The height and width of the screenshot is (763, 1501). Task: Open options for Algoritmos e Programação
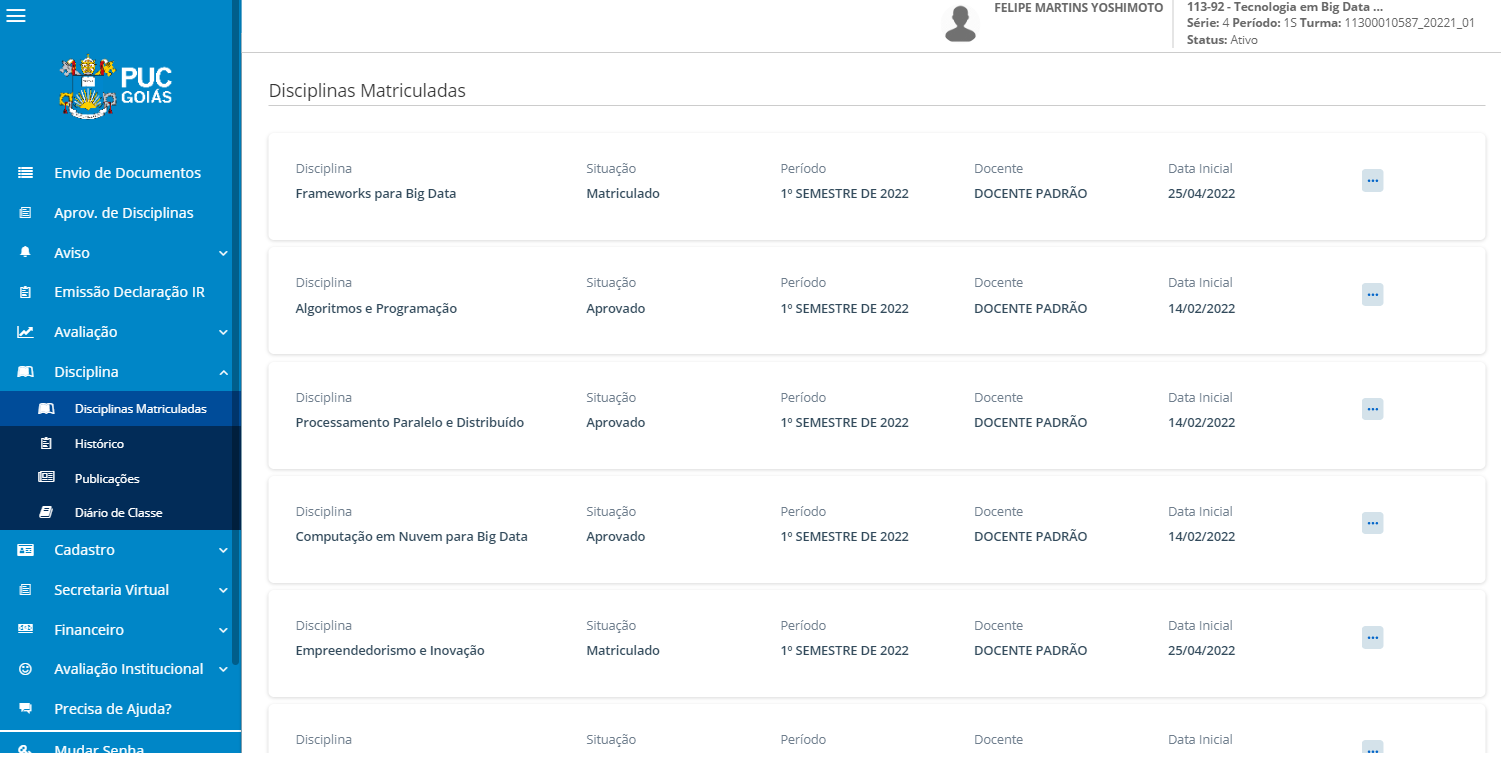coord(1373,294)
